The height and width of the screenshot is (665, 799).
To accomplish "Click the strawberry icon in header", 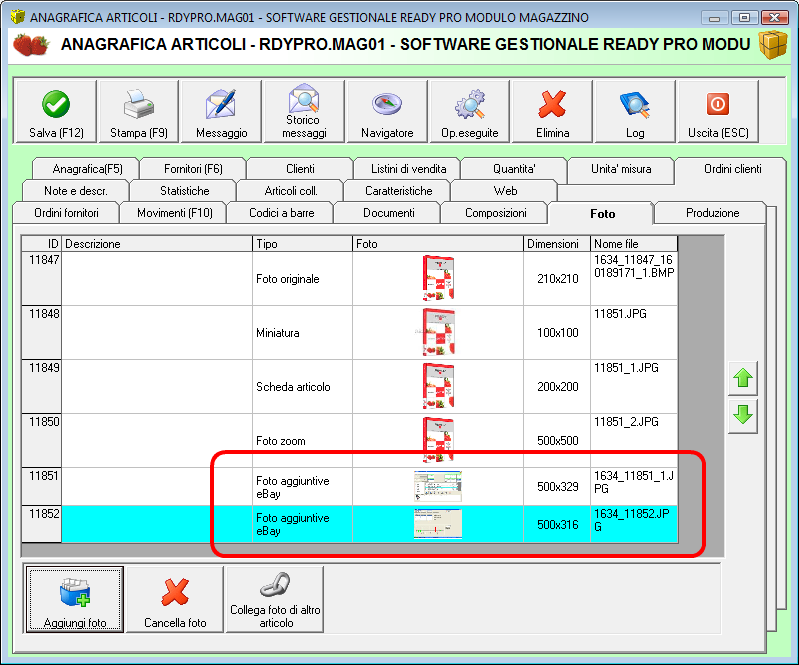I will [x=31, y=45].
